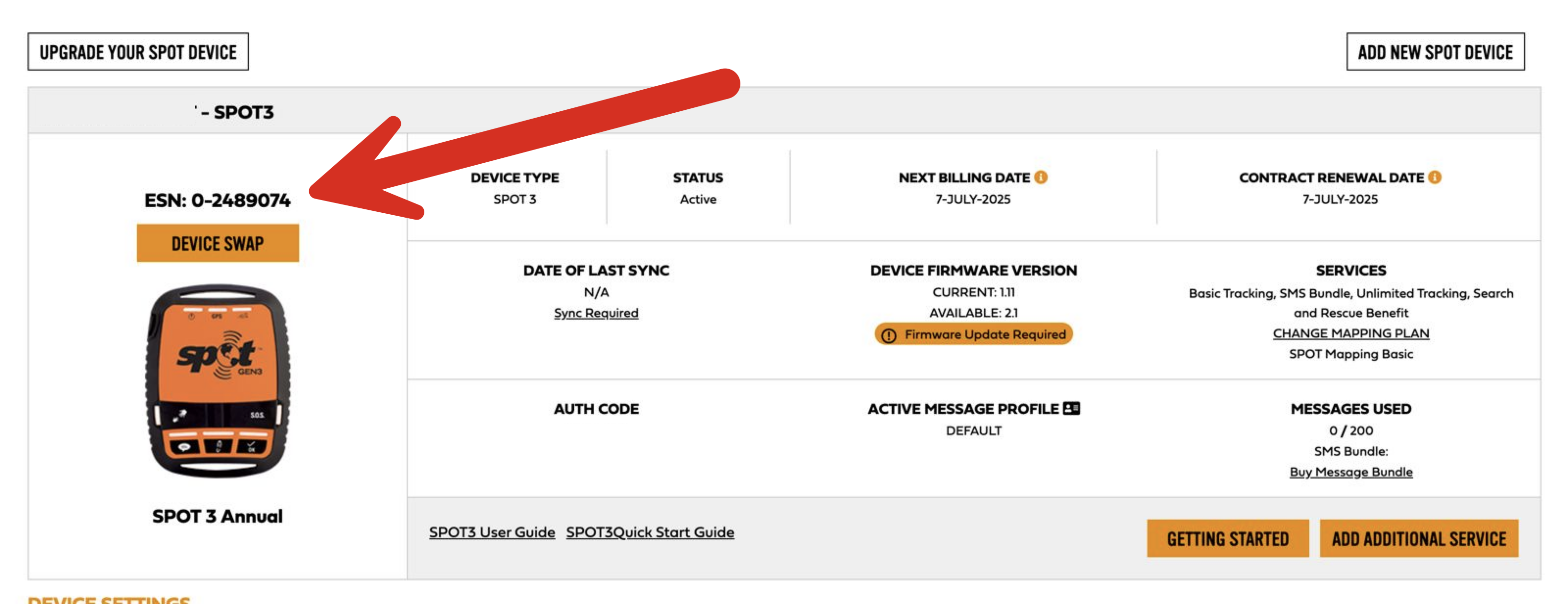
Task: Click the AUTH CODE heading
Action: pos(596,409)
